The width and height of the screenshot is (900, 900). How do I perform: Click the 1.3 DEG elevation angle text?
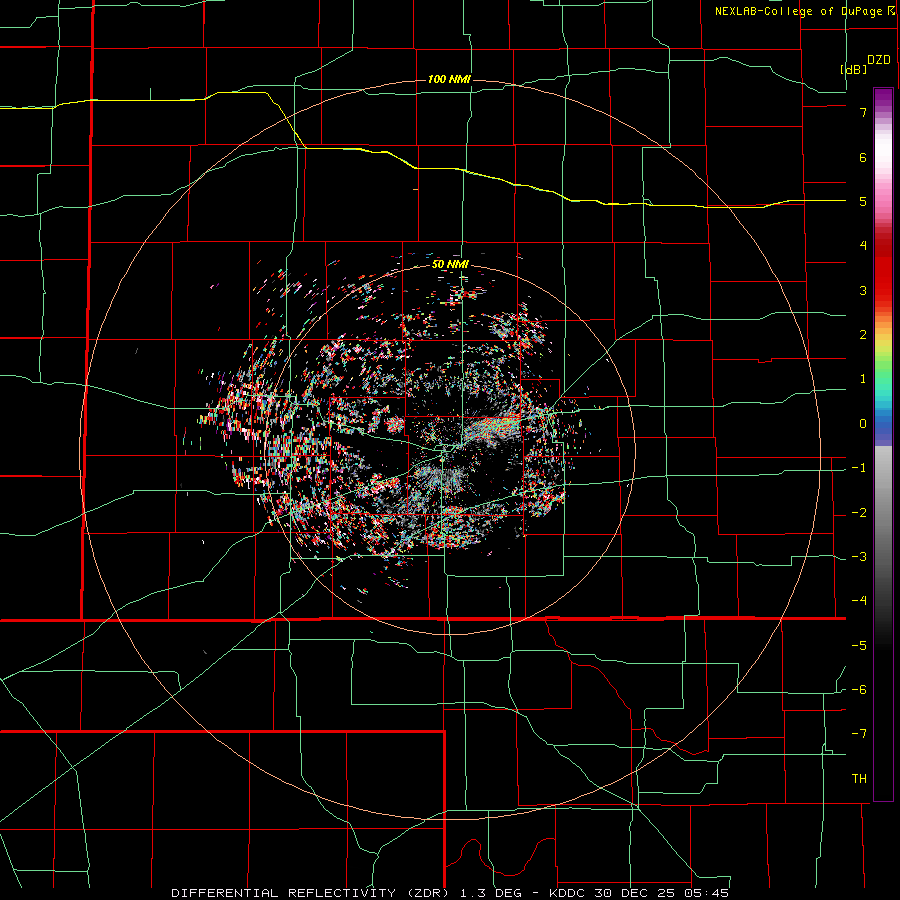[x=490, y=893]
